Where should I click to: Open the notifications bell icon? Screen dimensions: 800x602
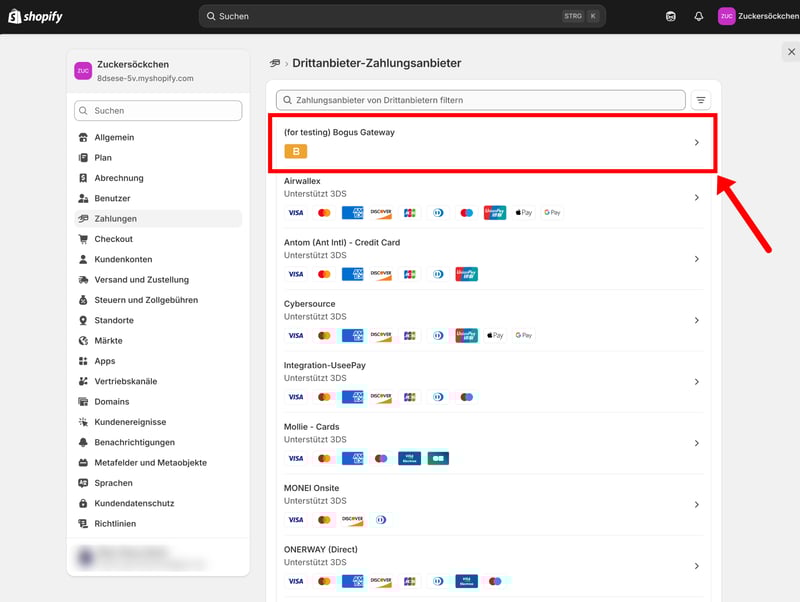pyautogui.click(x=698, y=16)
